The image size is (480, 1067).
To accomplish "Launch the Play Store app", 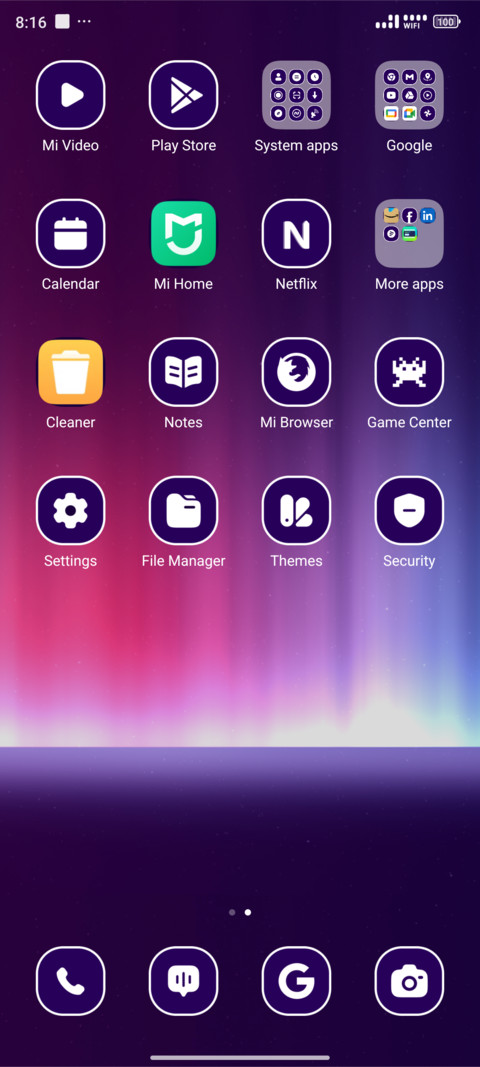I will click(x=183, y=95).
